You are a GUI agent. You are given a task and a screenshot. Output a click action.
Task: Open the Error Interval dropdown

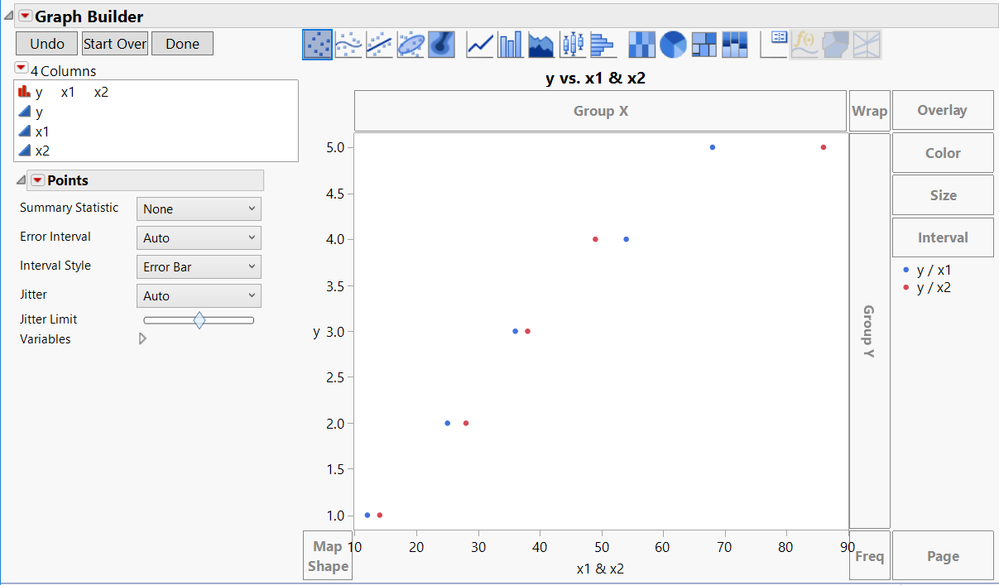tap(199, 238)
